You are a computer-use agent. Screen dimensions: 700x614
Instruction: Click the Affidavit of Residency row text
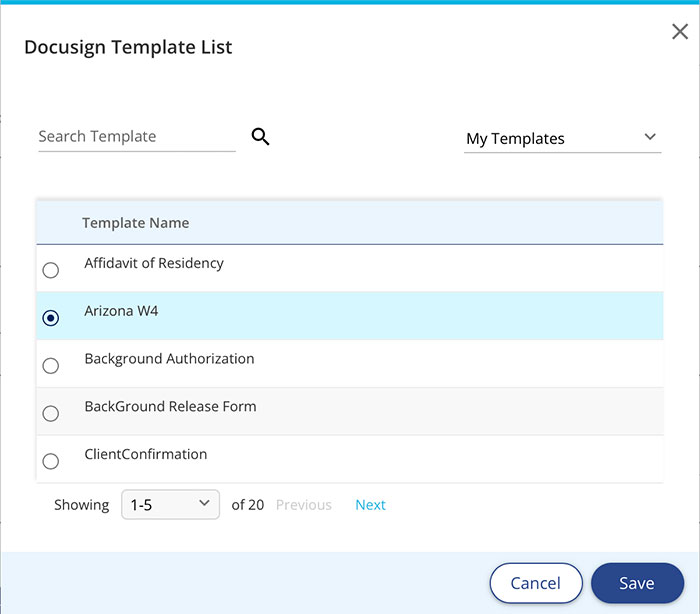point(154,263)
